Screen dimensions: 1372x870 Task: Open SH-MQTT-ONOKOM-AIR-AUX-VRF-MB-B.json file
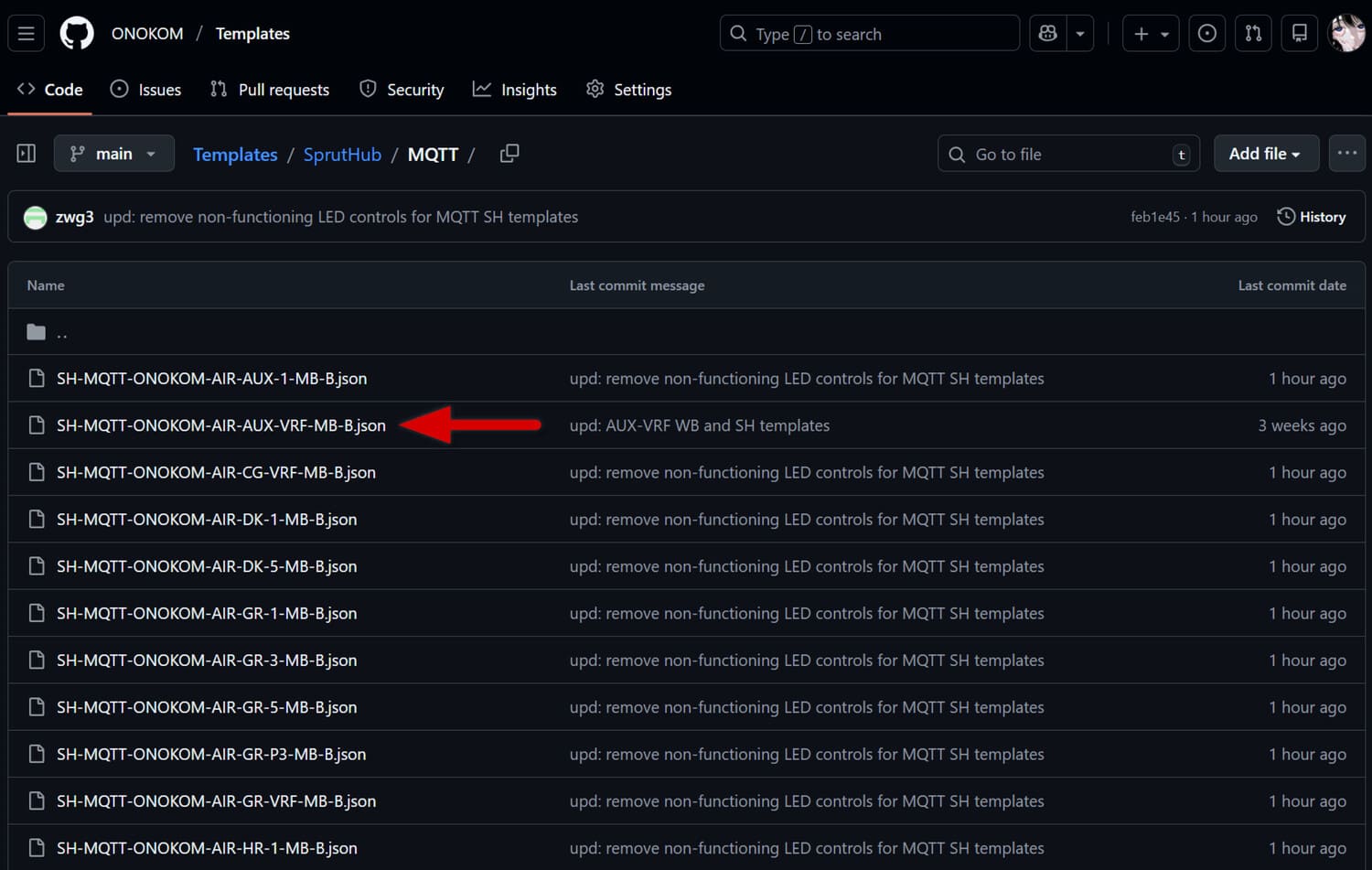tap(221, 425)
